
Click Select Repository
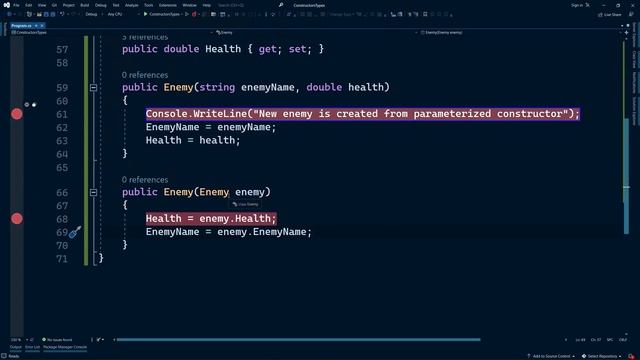click(602, 356)
